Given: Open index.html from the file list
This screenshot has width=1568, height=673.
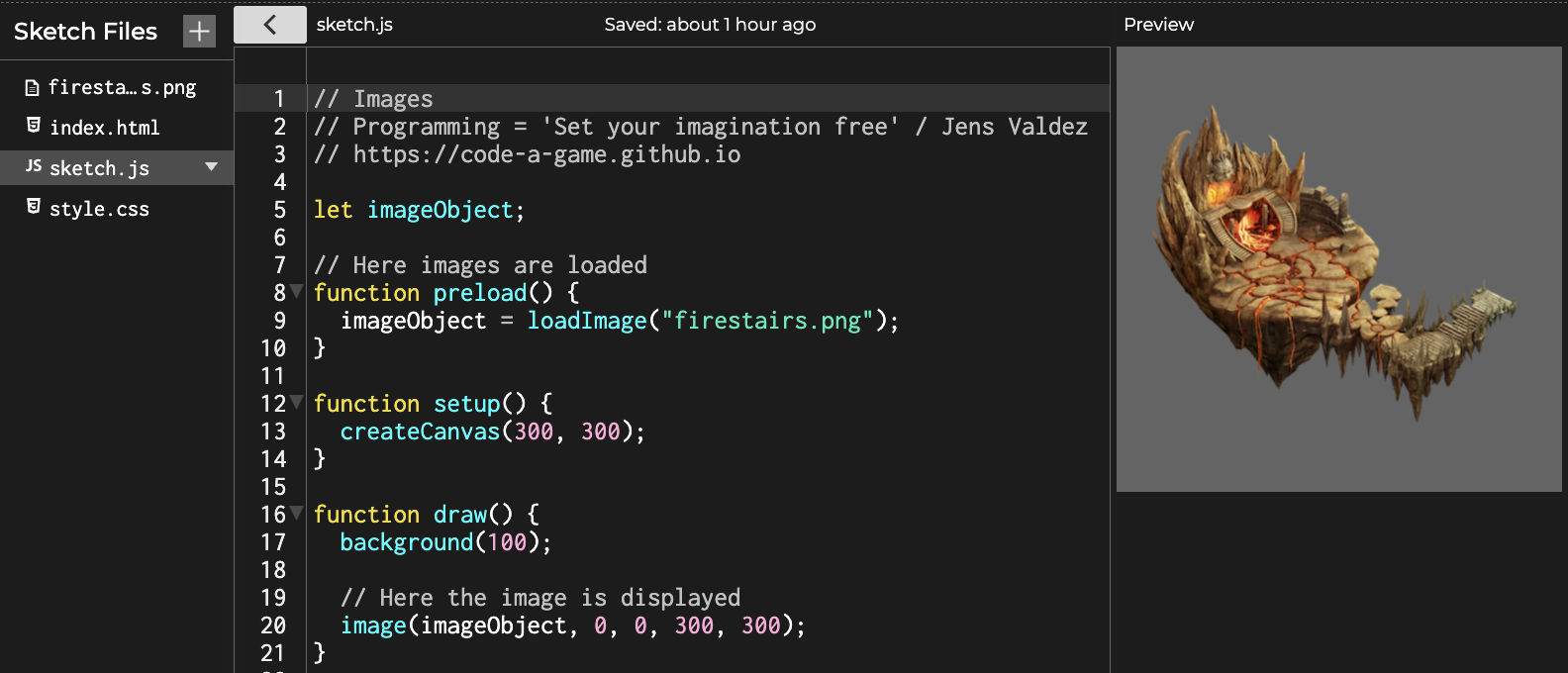Looking at the screenshot, I should 104,128.
